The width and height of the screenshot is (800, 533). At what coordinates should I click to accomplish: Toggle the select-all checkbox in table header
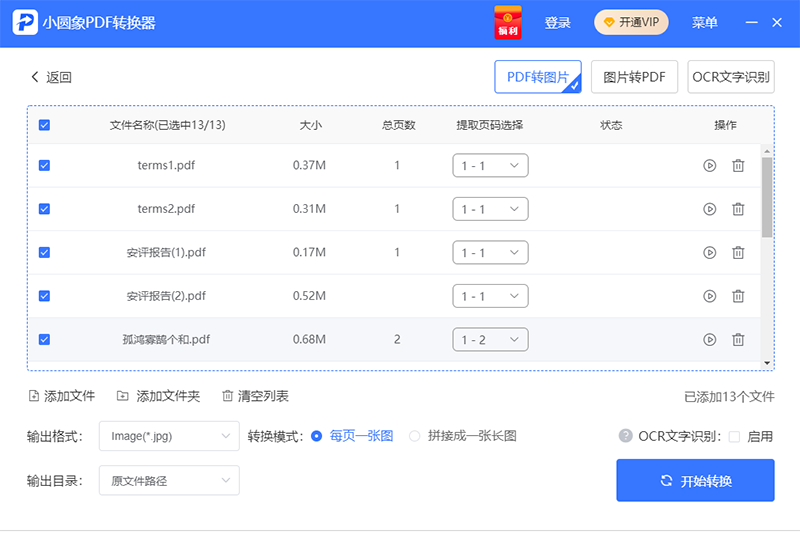coord(44,125)
